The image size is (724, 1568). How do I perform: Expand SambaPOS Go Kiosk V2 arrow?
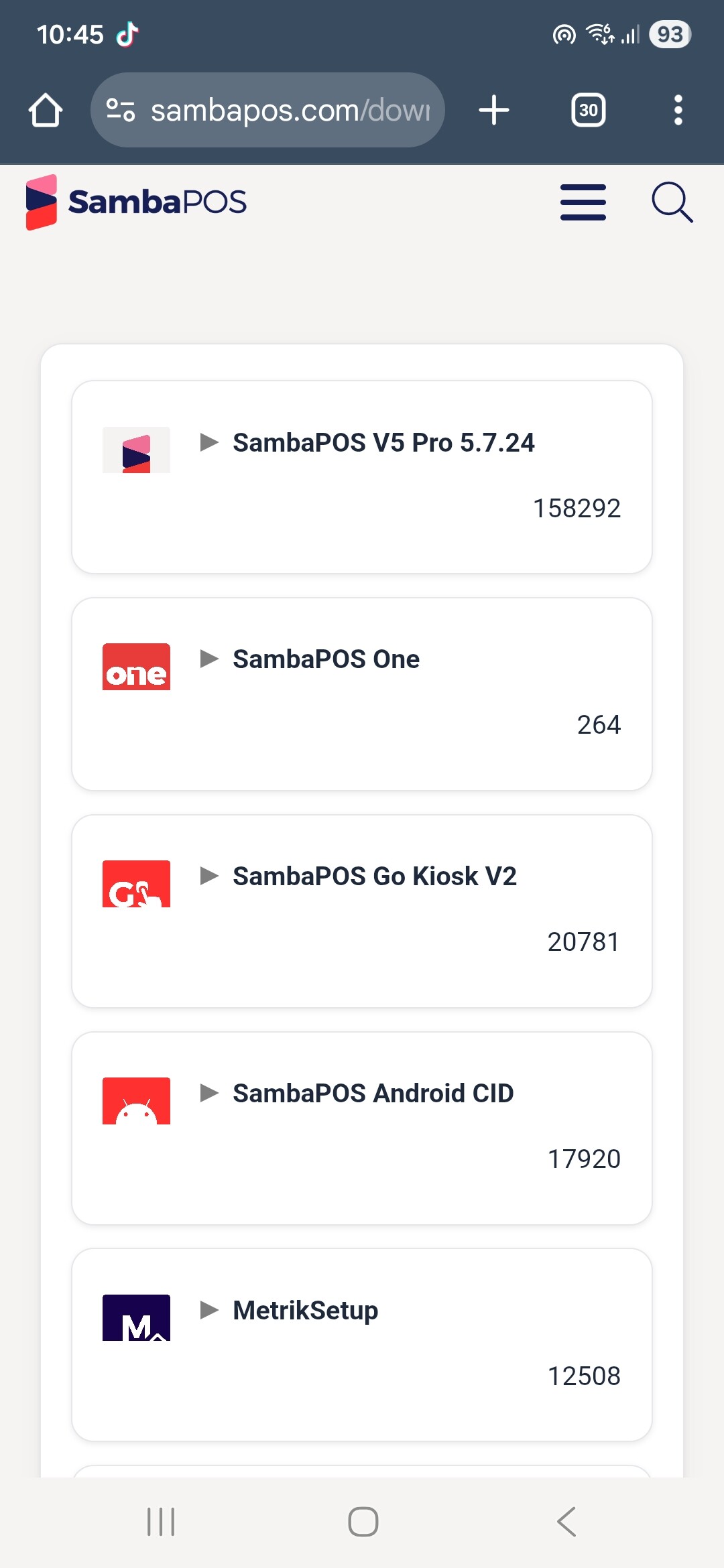coord(210,876)
